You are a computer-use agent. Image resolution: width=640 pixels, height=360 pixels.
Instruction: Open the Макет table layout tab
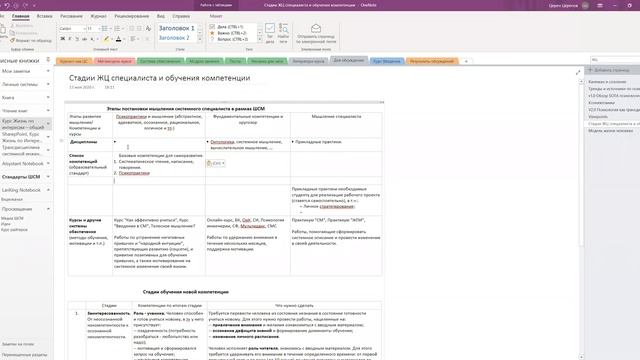pos(216,16)
